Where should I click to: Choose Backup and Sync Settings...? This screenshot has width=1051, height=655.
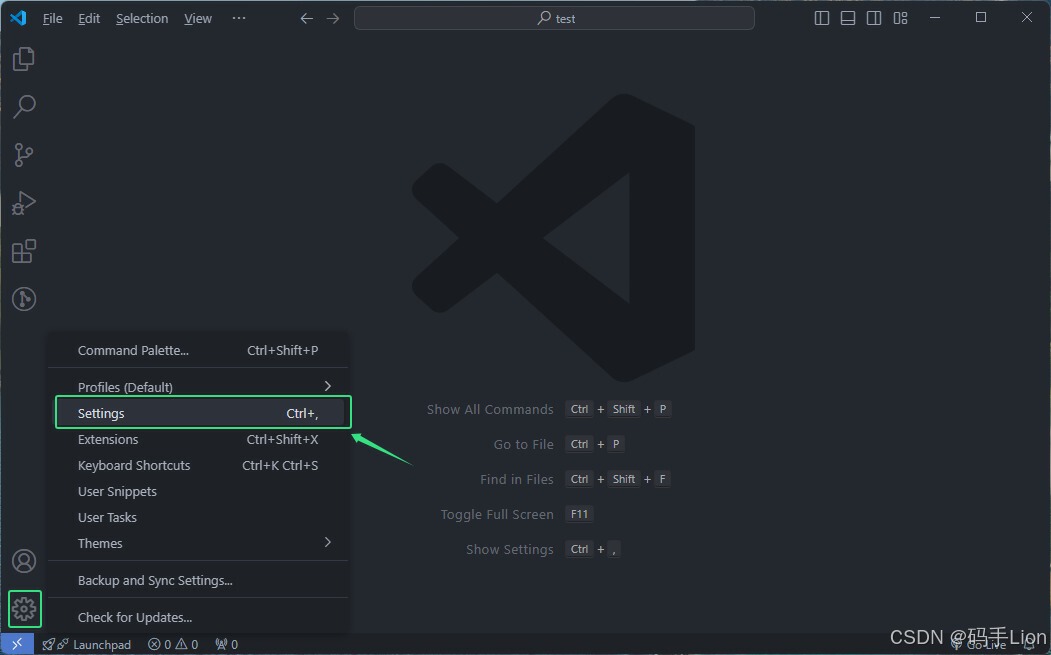pos(198,581)
